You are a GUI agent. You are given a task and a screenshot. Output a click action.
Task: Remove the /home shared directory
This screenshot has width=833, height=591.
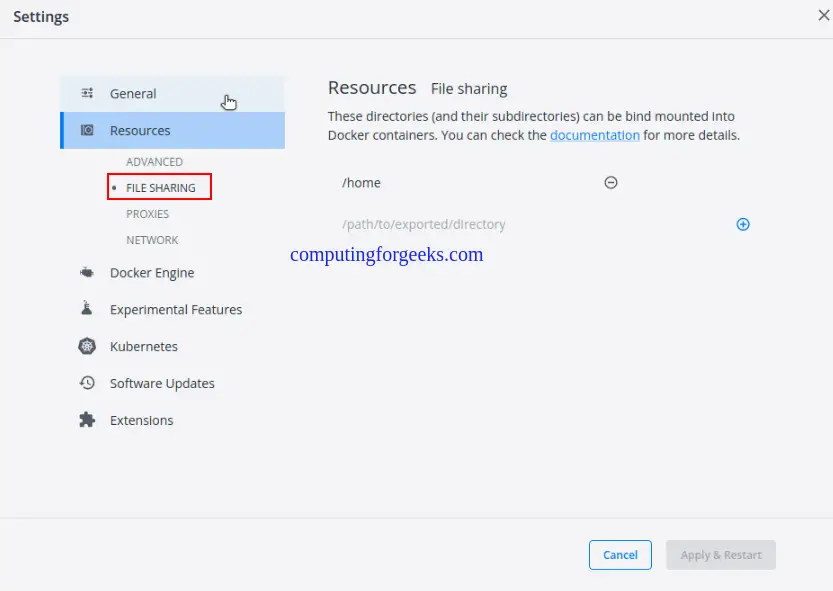coord(611,183)
